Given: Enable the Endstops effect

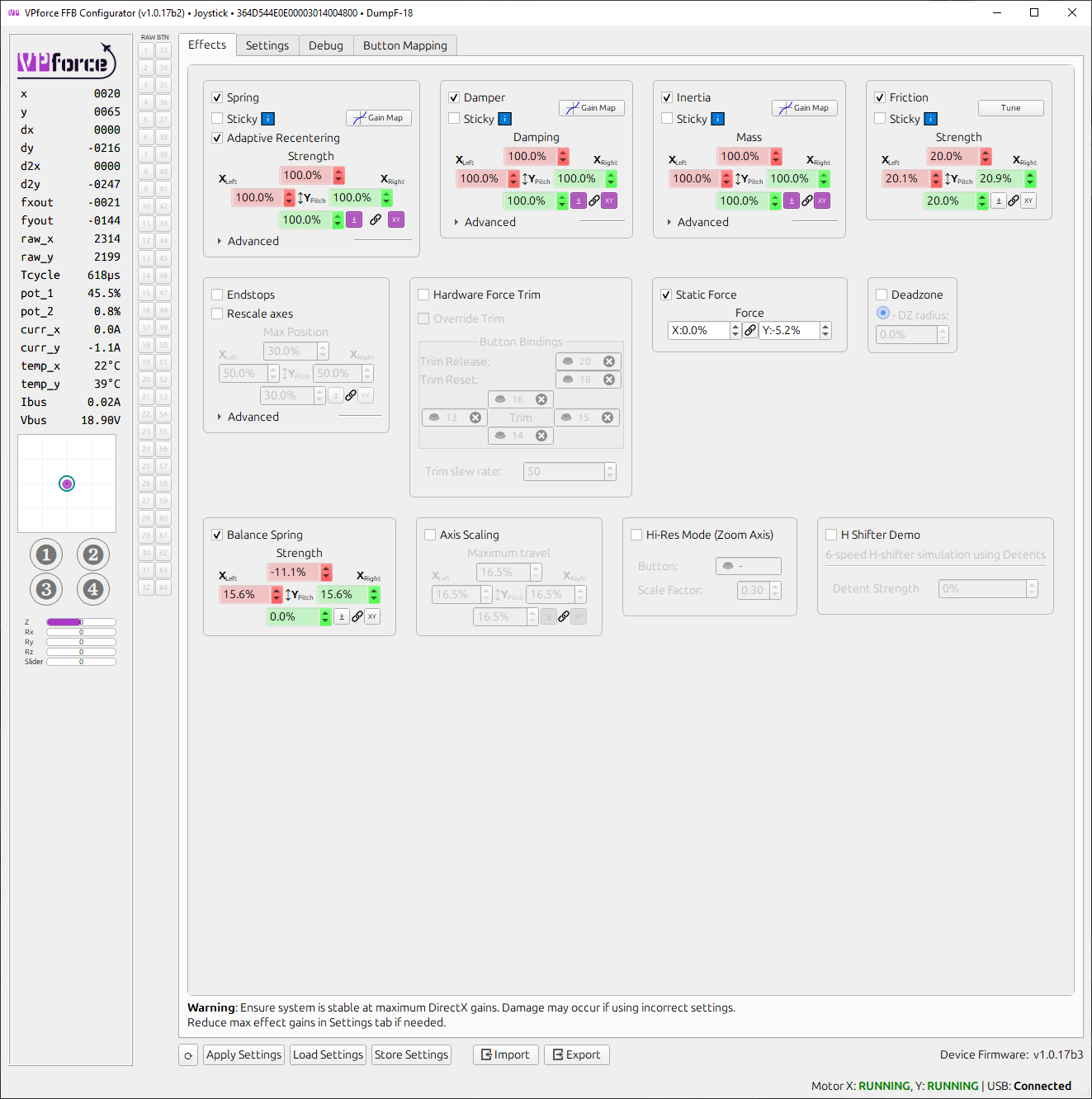Looking at the screenshot, I should click(217, 294).
